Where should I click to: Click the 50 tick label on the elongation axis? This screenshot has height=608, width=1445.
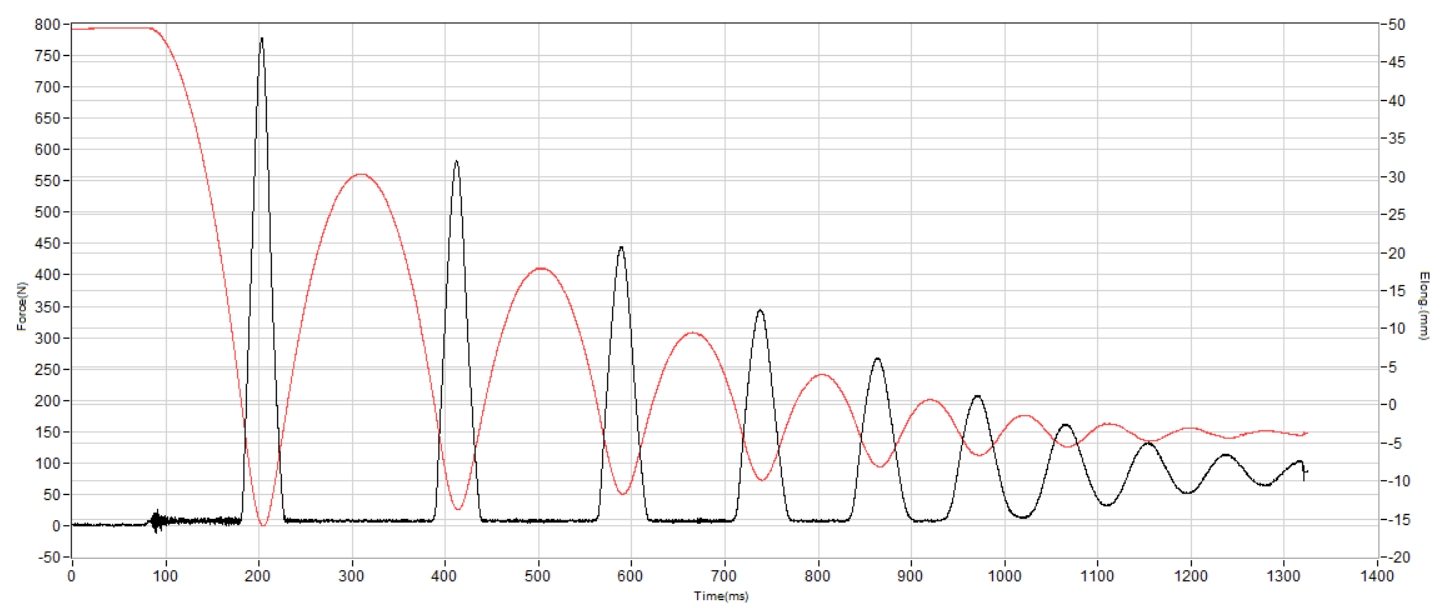pyautogui.click(x=1396, y=24)
